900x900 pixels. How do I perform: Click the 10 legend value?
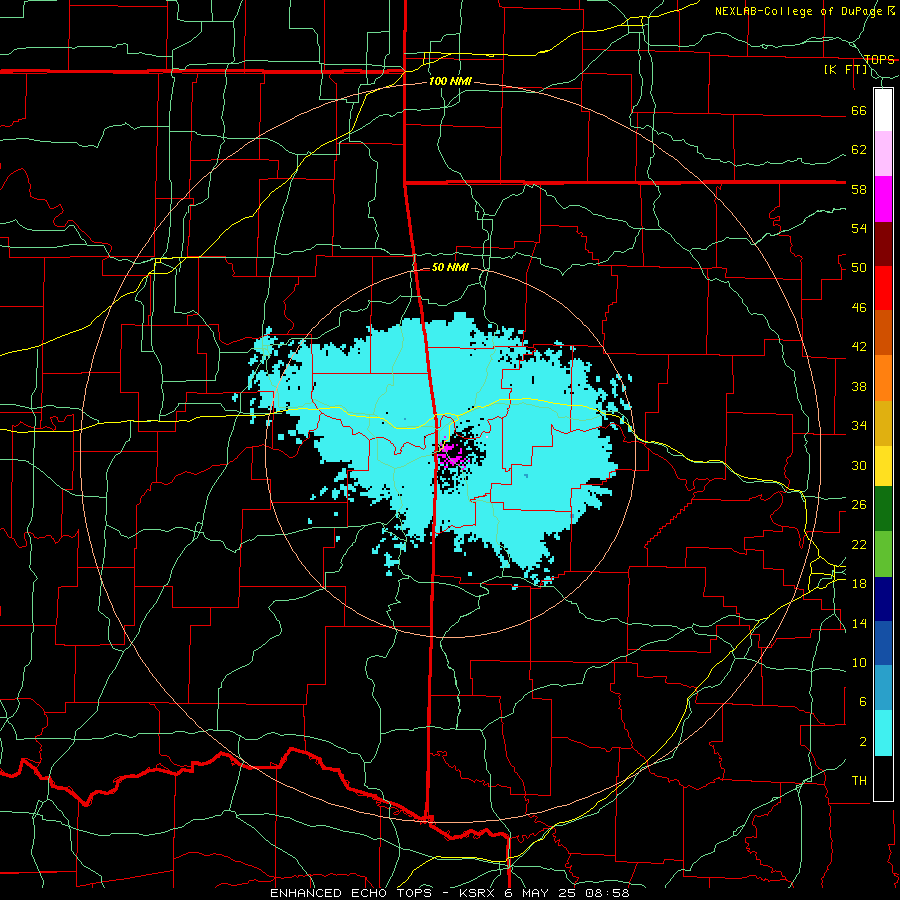click(859, 663)
